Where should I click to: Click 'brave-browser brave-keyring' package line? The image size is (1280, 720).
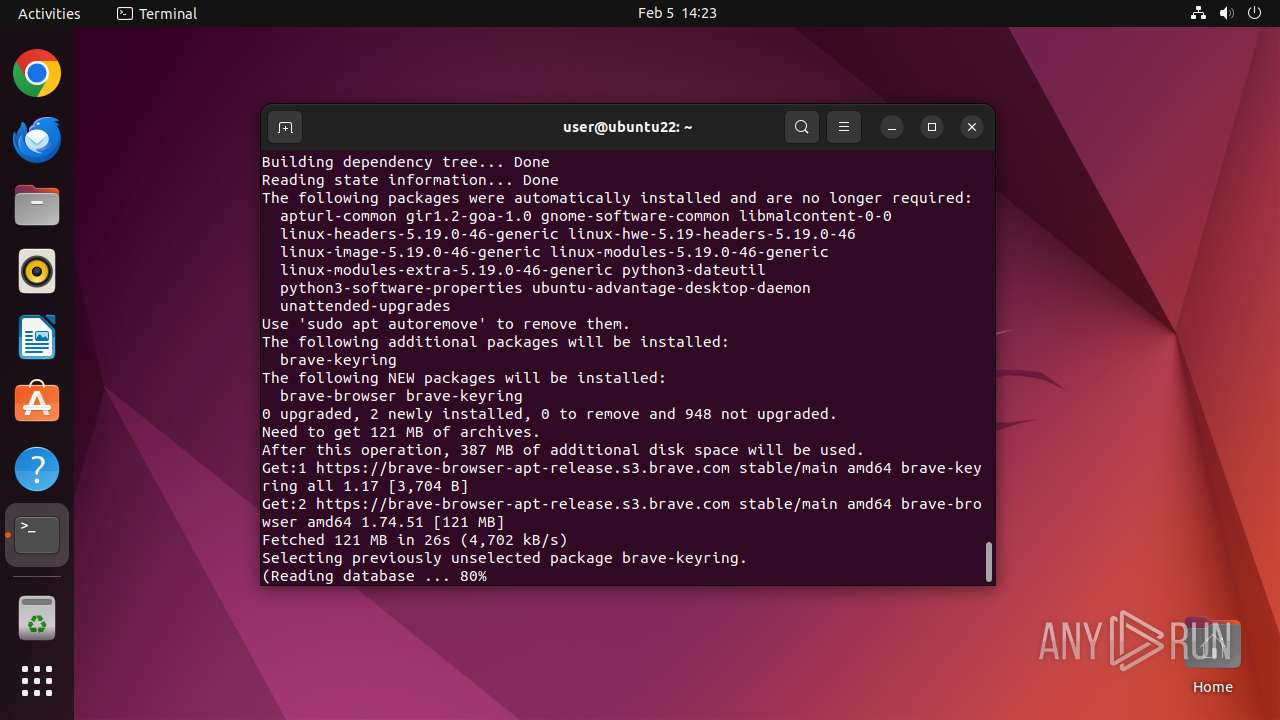pyautogui.click(x=401, y=396)
